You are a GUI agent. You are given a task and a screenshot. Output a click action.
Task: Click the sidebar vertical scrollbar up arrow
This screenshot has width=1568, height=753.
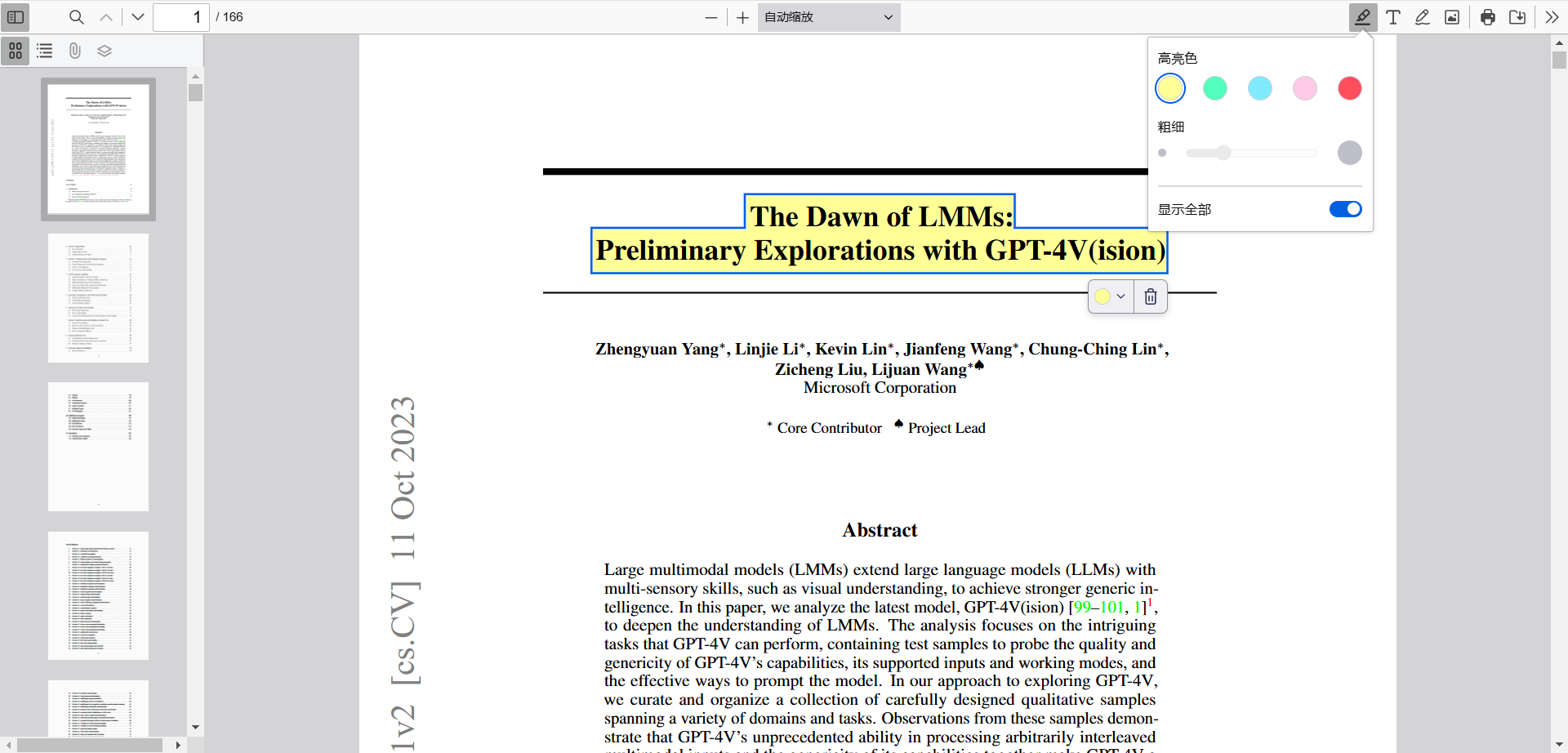click(195, 76)
